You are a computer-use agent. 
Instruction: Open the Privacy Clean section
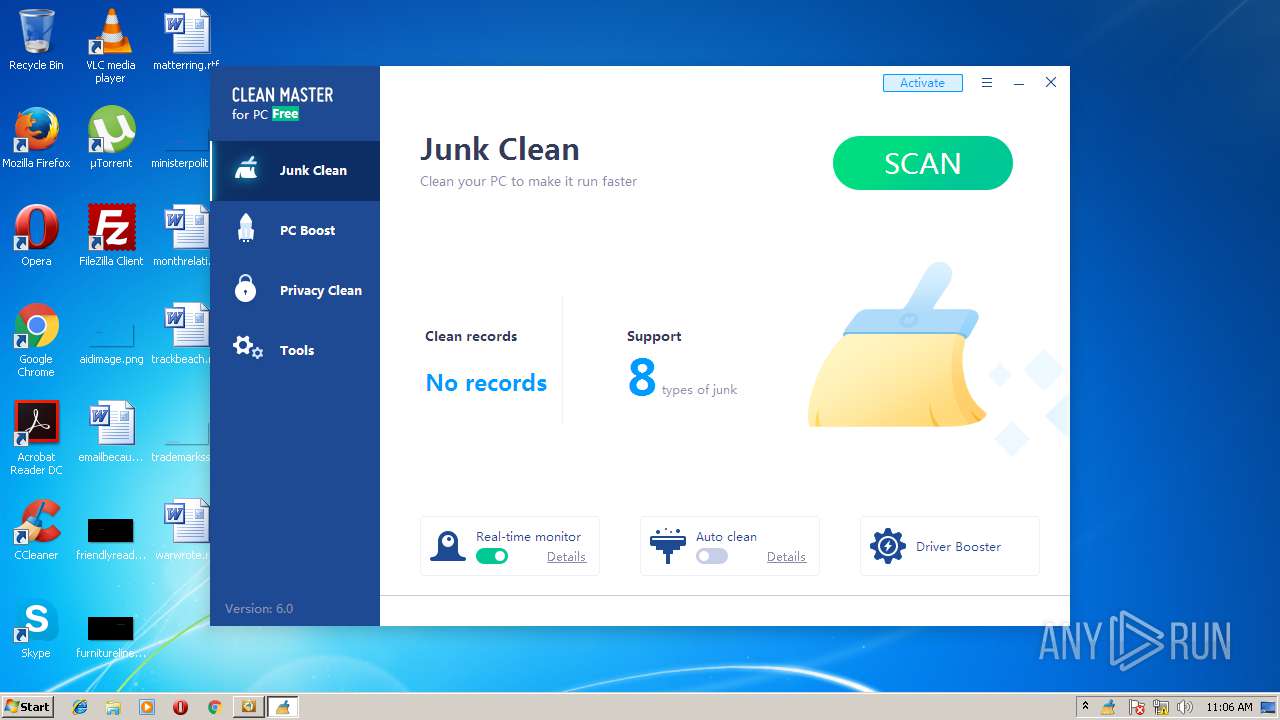pos(295,290)
